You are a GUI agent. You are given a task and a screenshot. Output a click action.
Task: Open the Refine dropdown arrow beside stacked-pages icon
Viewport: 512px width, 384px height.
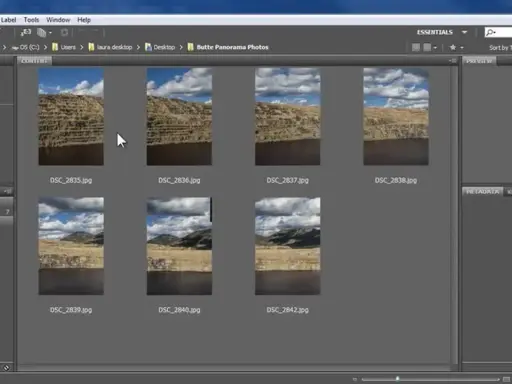pyautogui.click(x=50, y=33)
